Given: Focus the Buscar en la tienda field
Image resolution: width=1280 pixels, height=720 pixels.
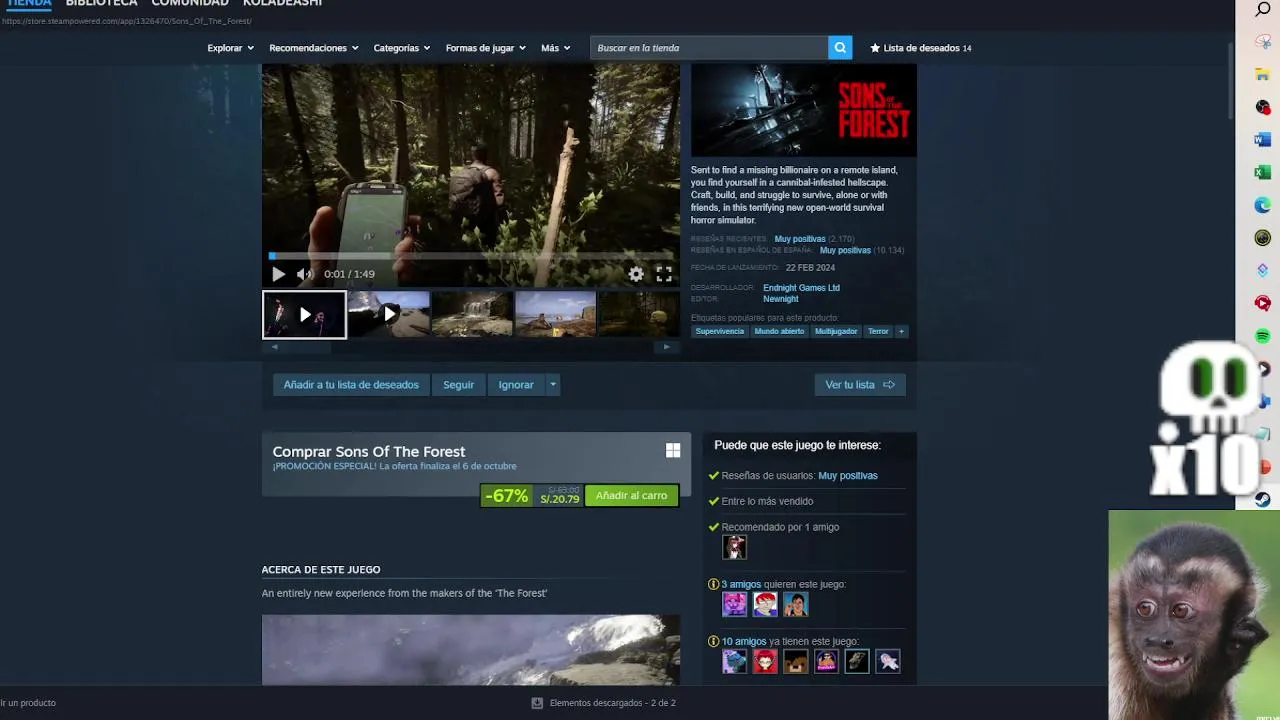Looking at the screenshot, I should coord(709,47).
